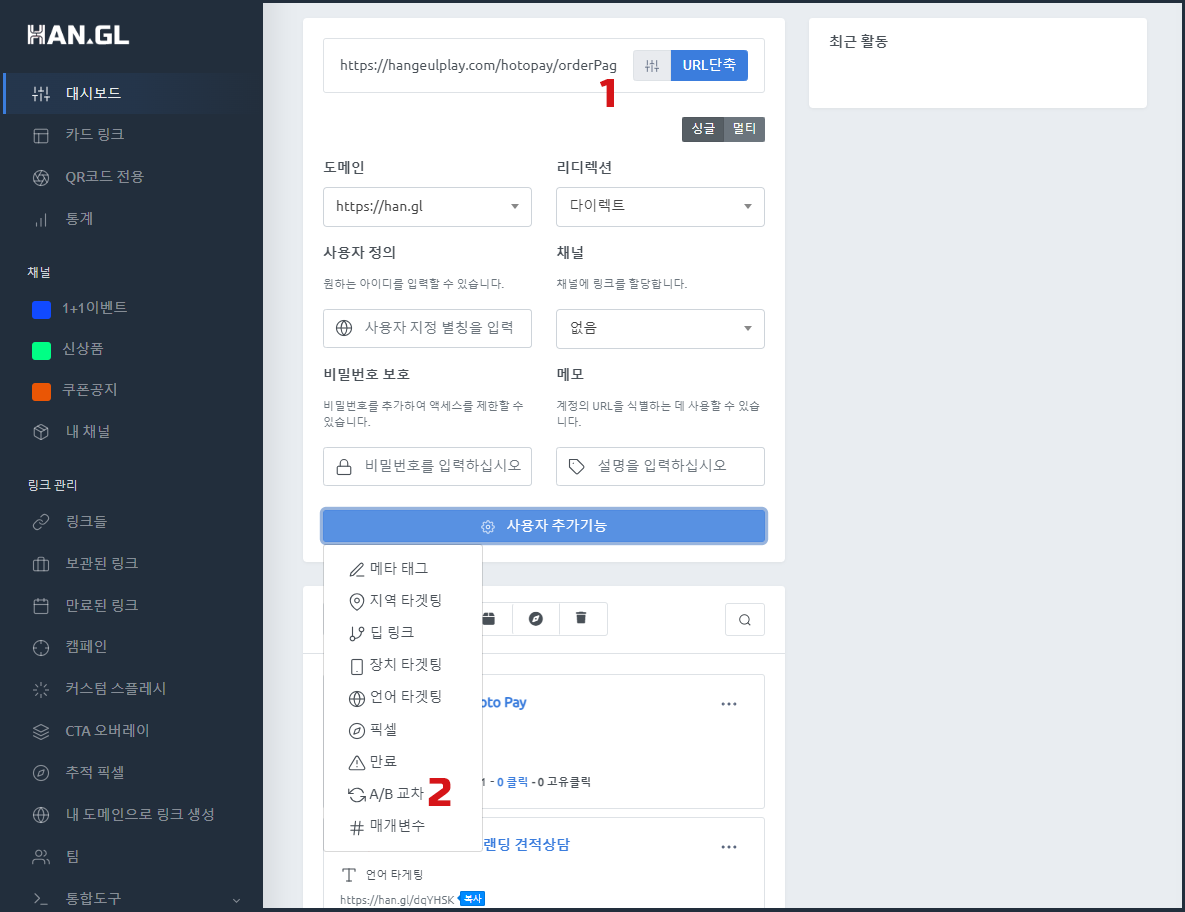Click the 0 고유클릭 text
Viewport: 1185px width, 912px height.
click(565, 782)
